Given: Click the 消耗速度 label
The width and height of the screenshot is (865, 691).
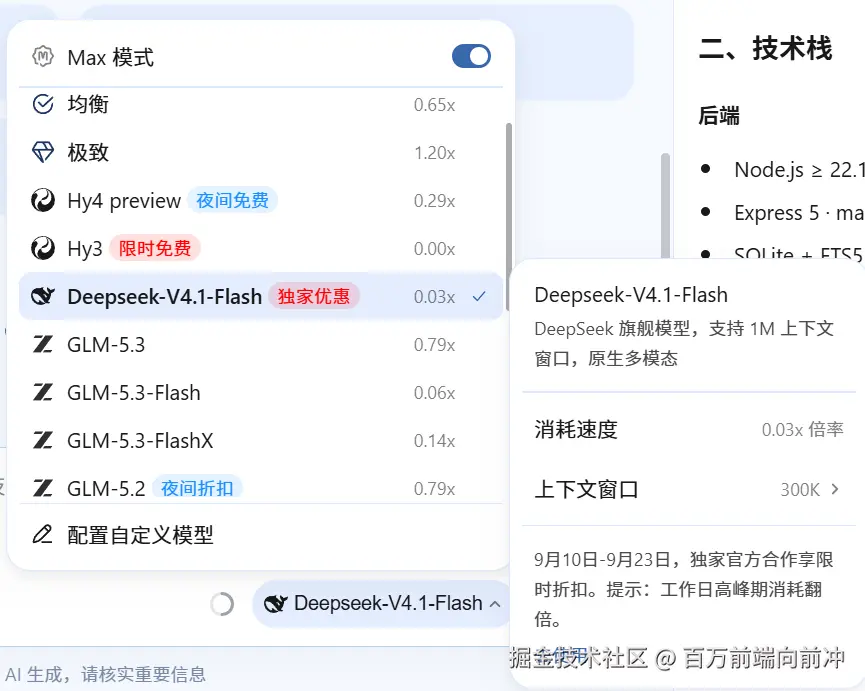Looking at the screenshot, I should click(x=575, y=429).
